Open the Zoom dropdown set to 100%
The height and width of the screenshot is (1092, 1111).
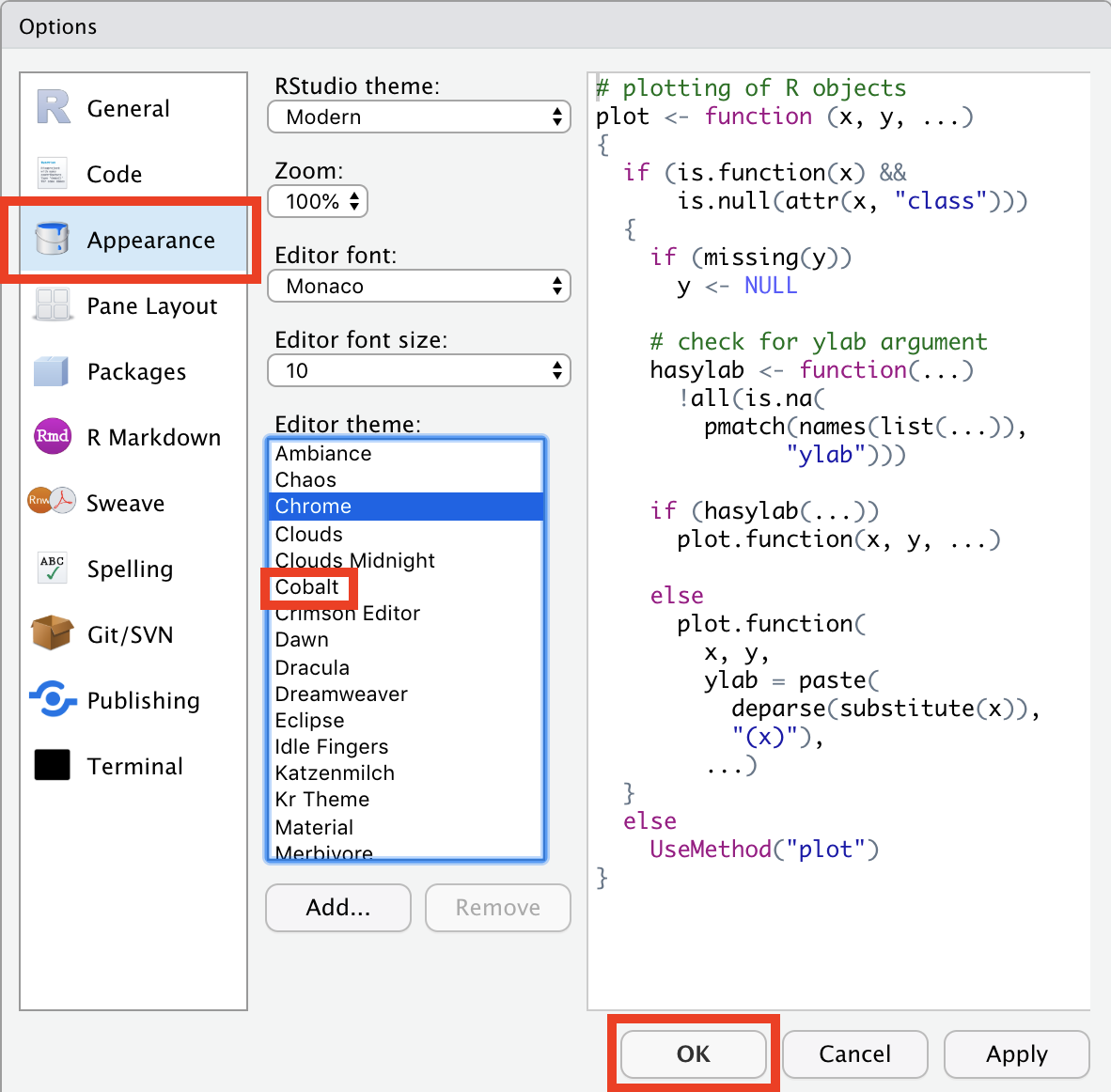click(x=317, y=200)
